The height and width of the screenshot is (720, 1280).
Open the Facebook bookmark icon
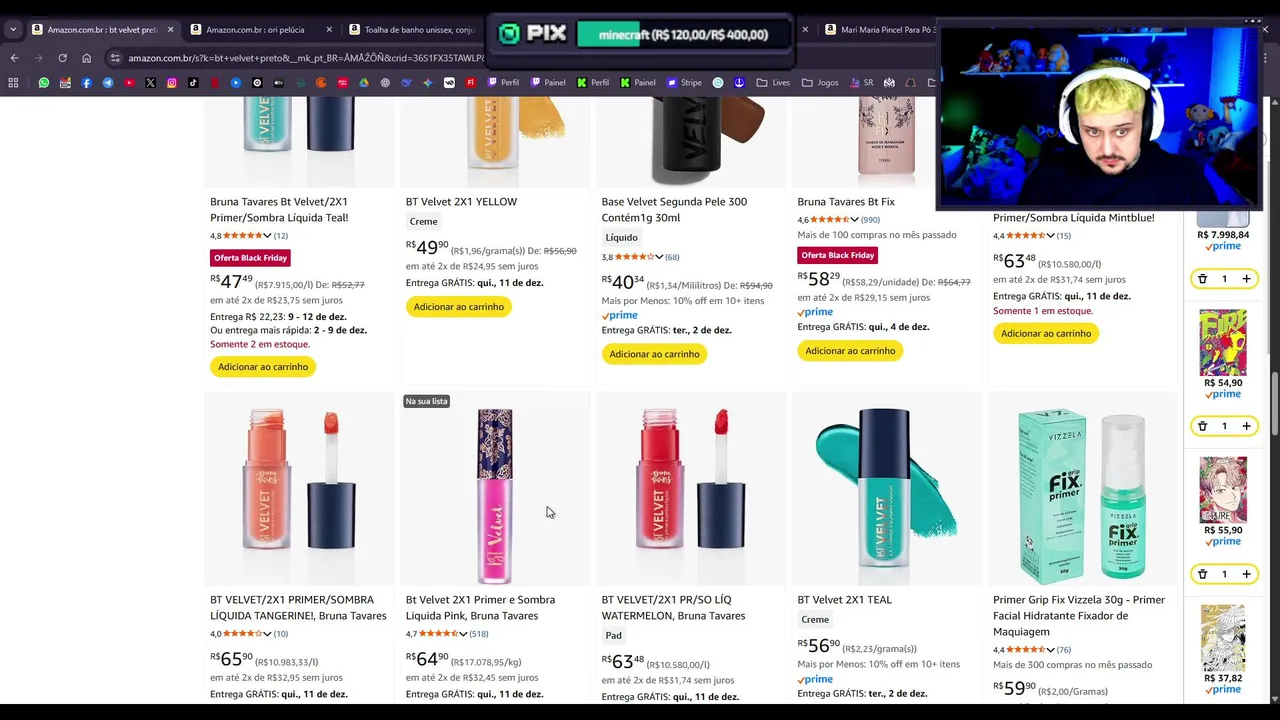(86, 83)
